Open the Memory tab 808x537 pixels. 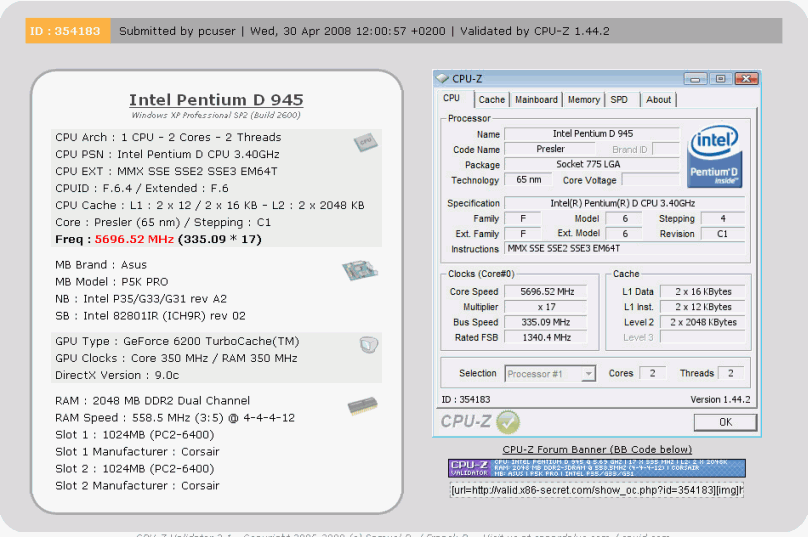(583, 99)
